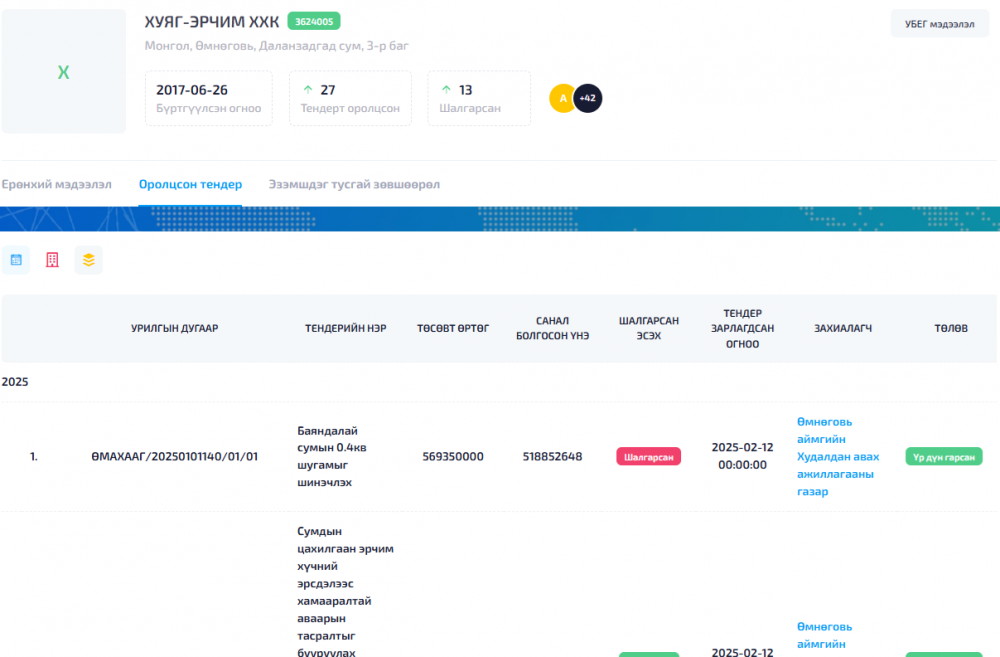
Task: Open the first Өмнөговь аймгийн Худалдан авах link
Action: pos(838,457)
